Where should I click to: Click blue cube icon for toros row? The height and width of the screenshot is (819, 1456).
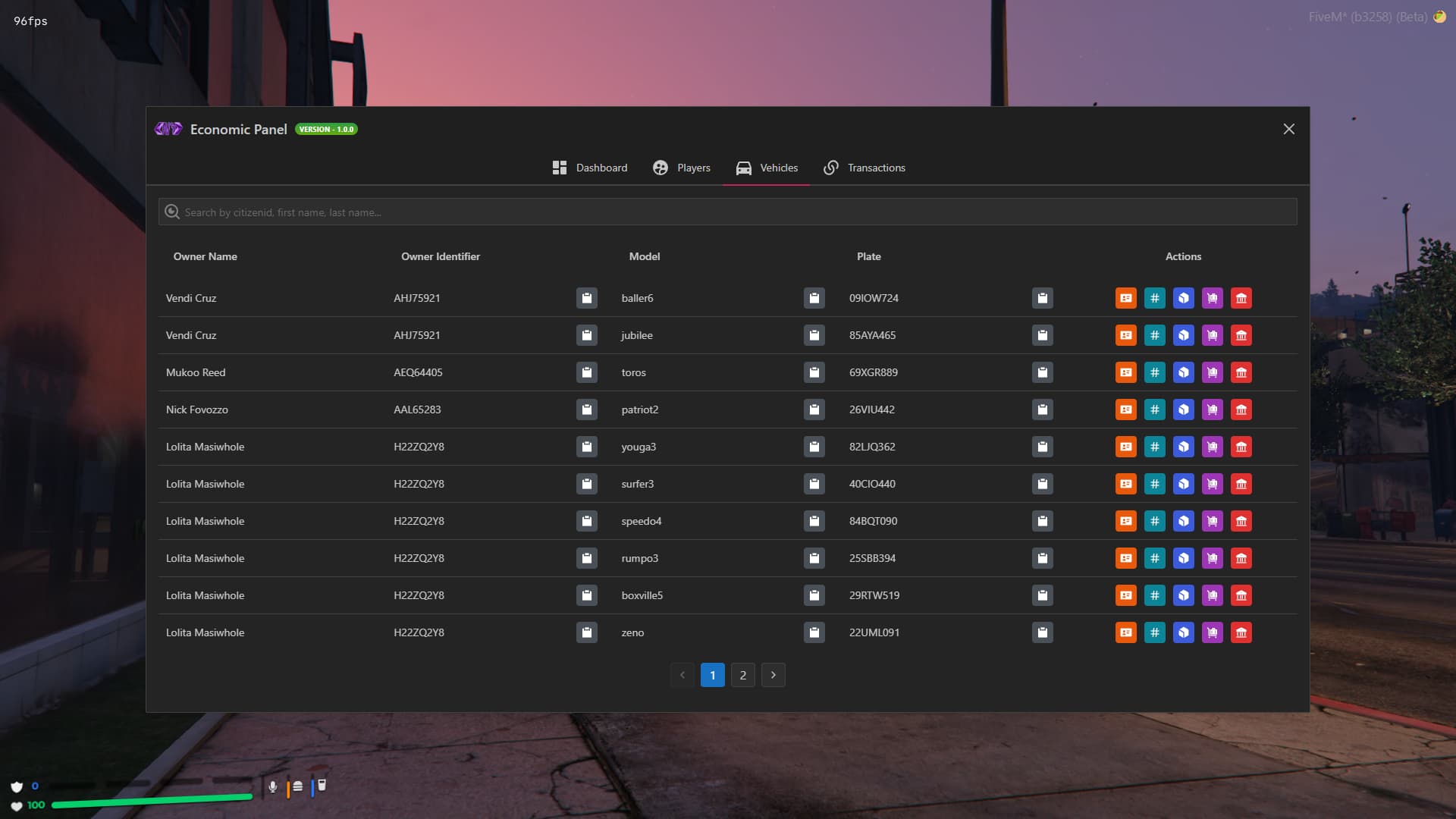(1183, 372)
